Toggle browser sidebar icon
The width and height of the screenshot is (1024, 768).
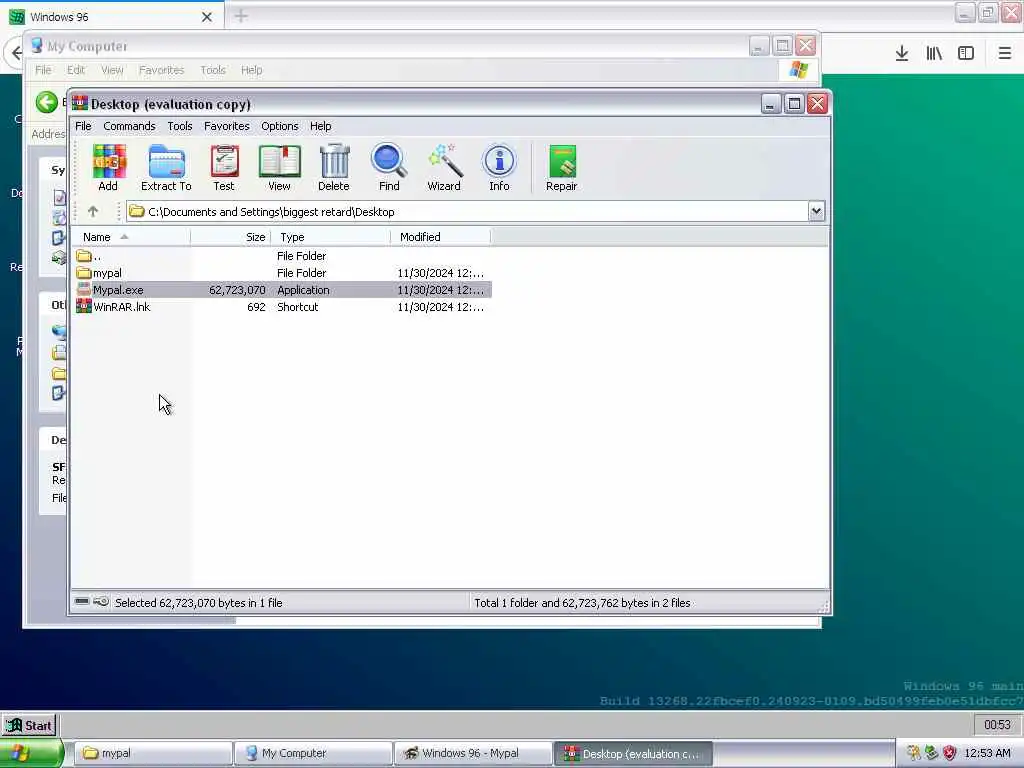coord(966,53)
